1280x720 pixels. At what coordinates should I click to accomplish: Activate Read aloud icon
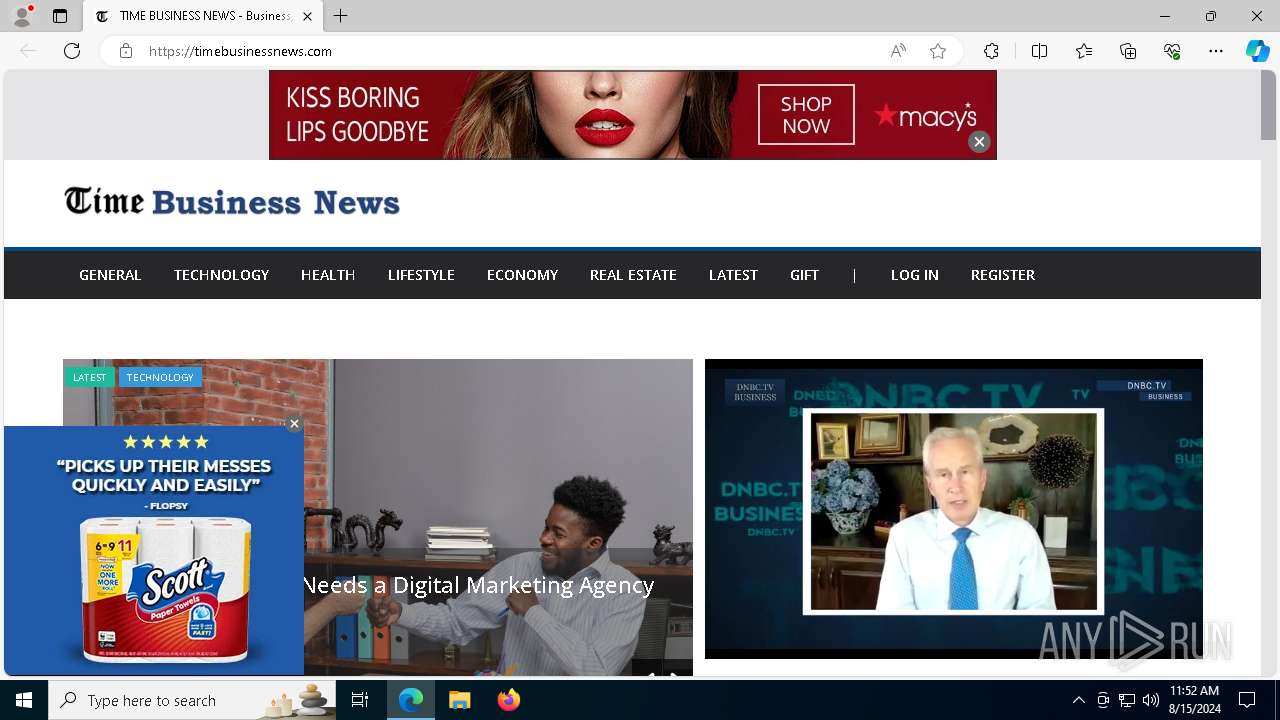[x=898, y=51]
